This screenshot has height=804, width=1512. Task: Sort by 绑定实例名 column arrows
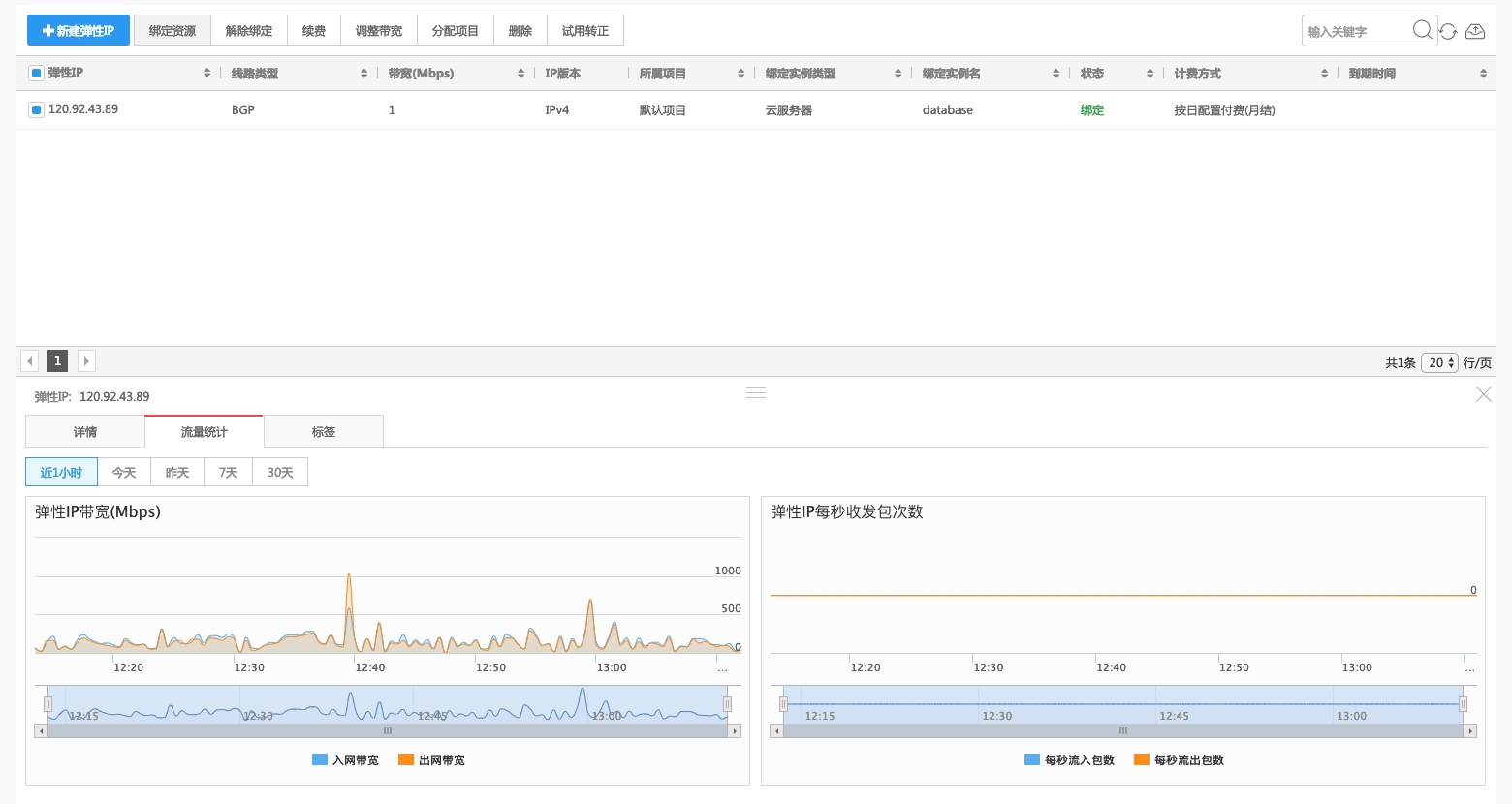pyautogui.click(x=1055, y=74)
